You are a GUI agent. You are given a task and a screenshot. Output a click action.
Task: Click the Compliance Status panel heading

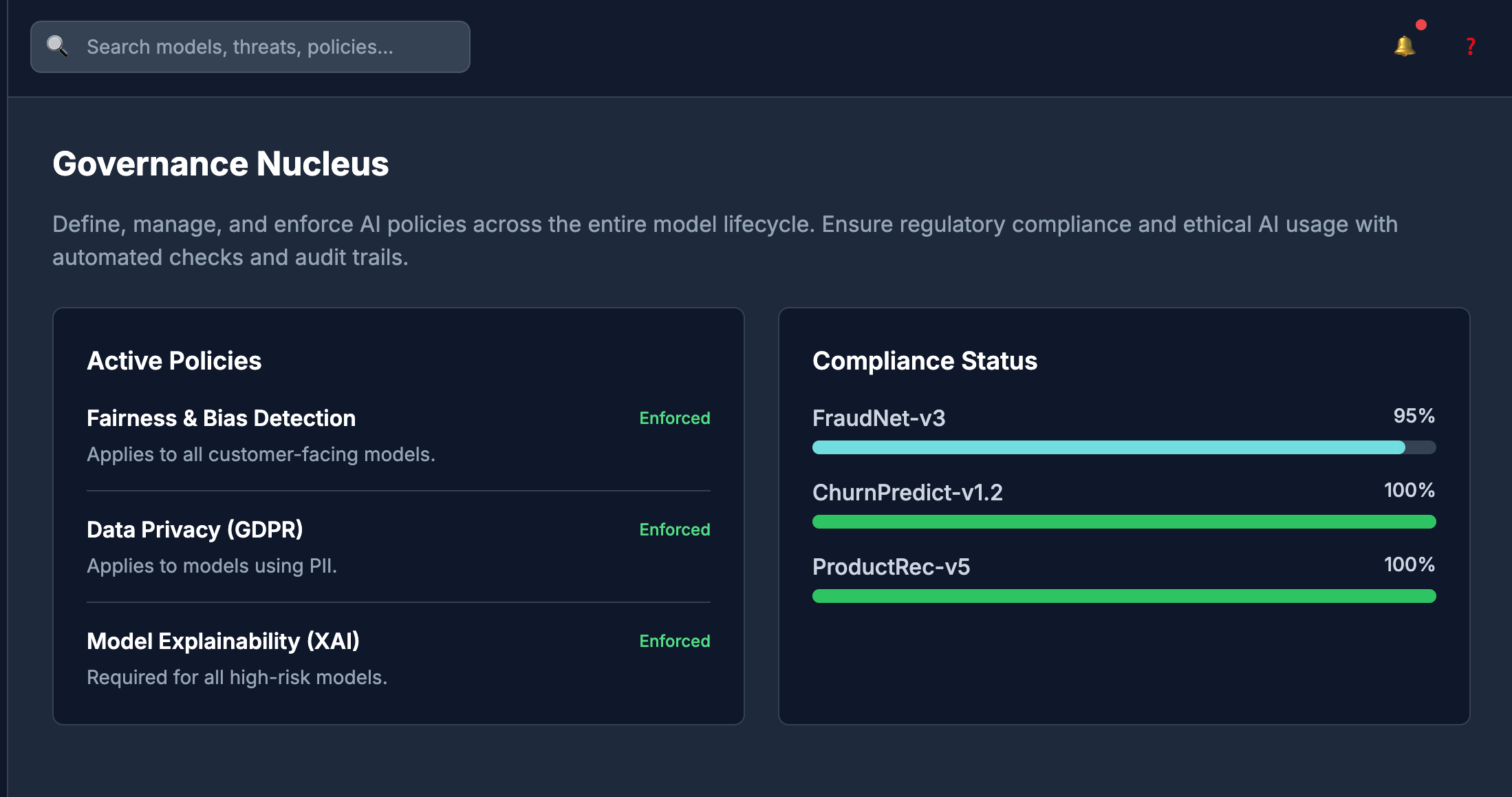(925, 360)
